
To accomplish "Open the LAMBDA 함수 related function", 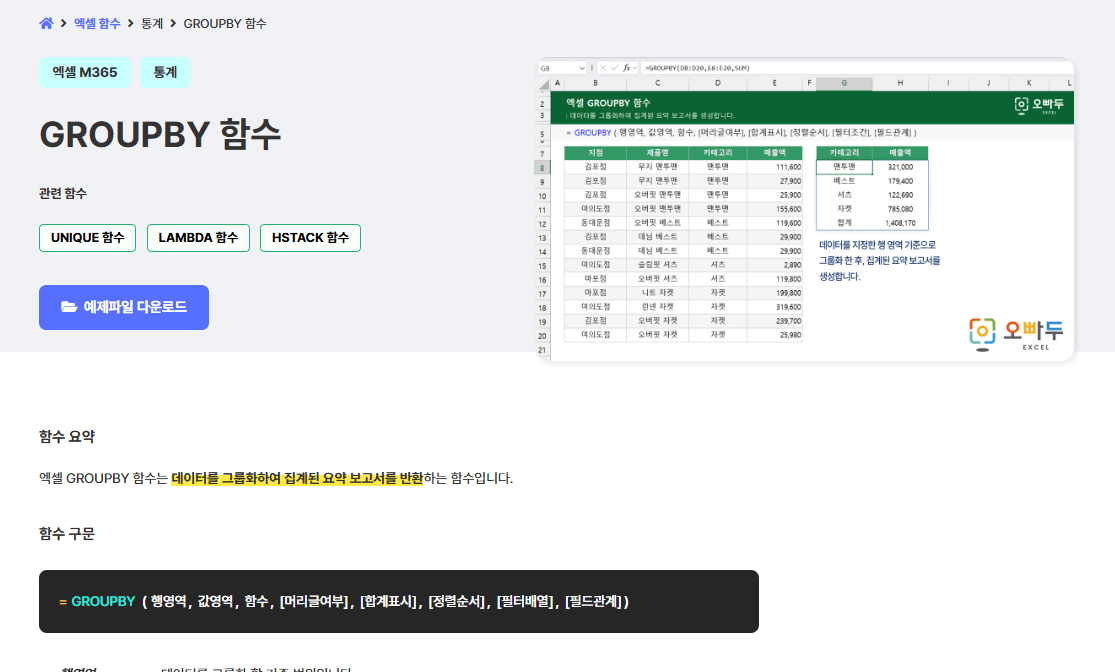I will (x=198, y=238).
